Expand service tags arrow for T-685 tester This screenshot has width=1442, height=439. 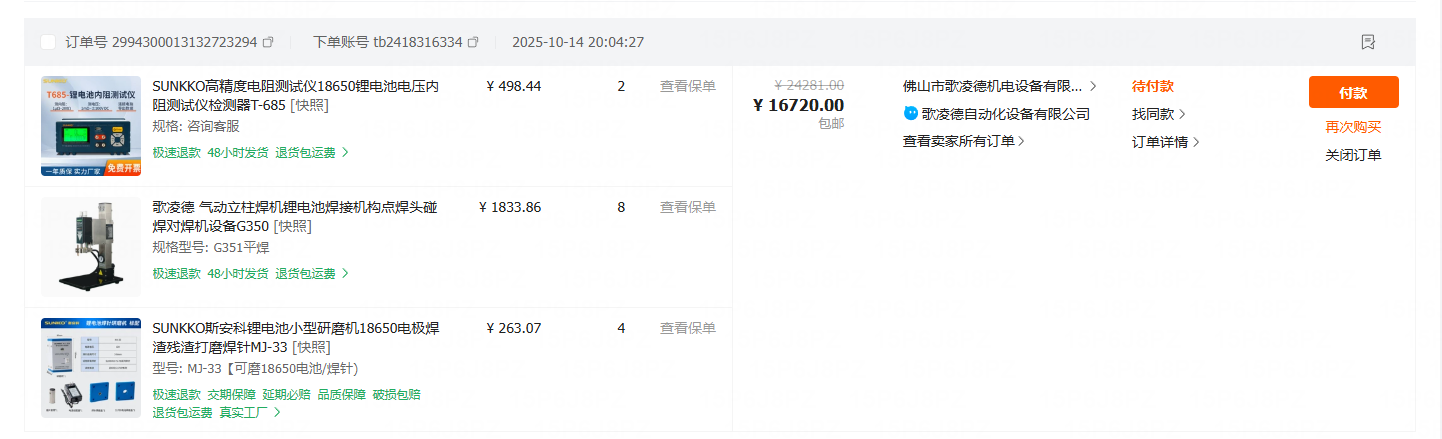pyautogui.click(x=345, y=153)
